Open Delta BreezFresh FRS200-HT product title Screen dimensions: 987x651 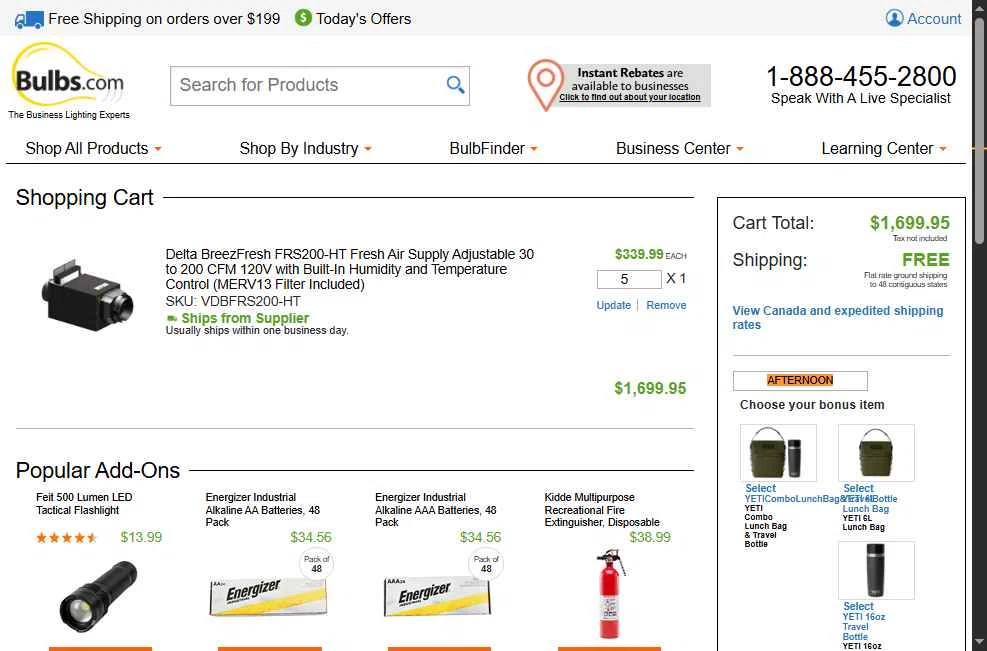(x=350, y=269)
